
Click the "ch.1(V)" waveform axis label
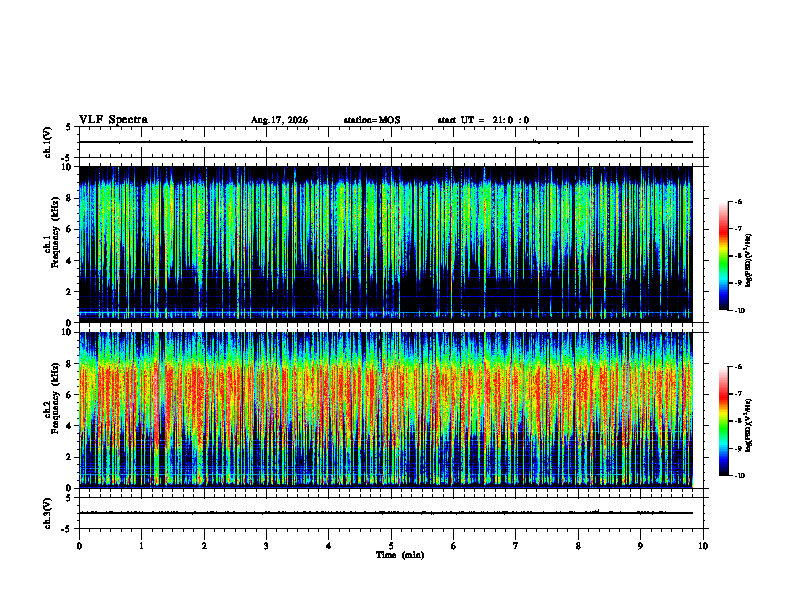point(48,142)
